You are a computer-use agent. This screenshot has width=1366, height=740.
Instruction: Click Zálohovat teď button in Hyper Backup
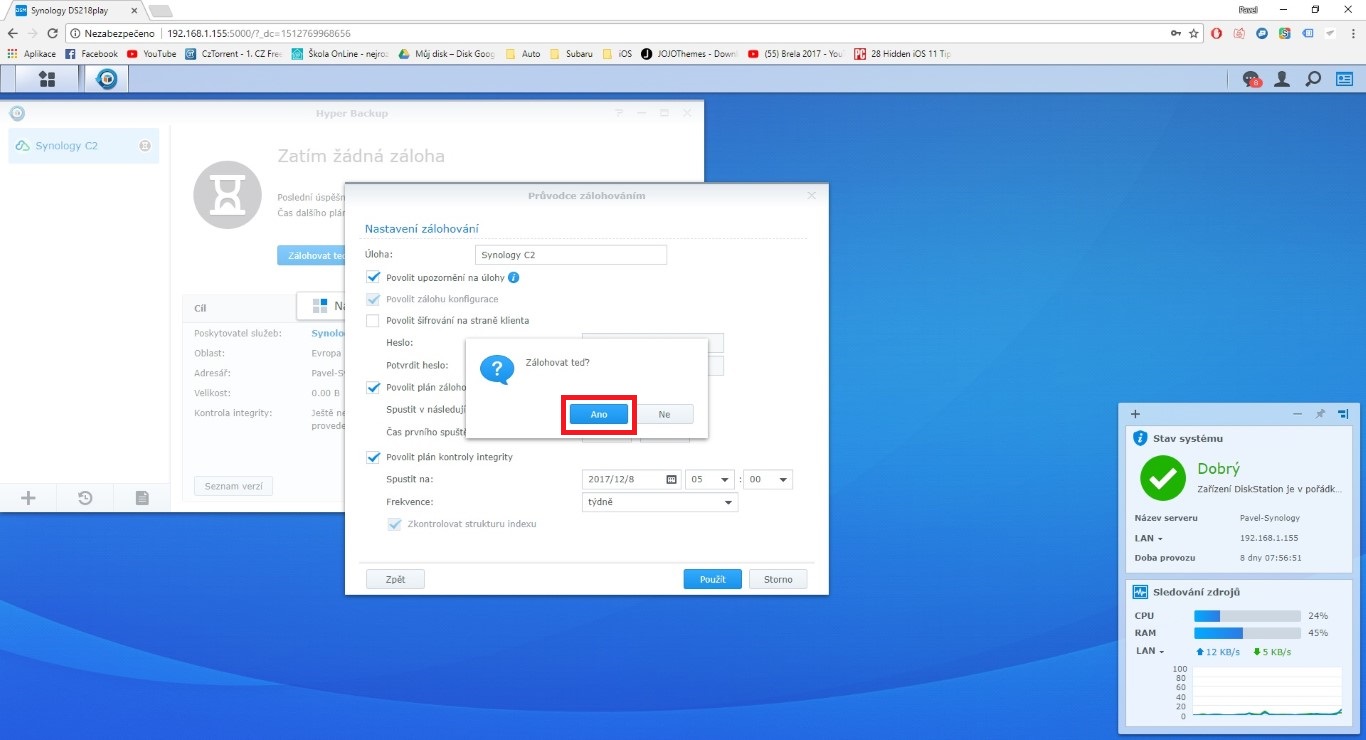(x=312, y=256)
